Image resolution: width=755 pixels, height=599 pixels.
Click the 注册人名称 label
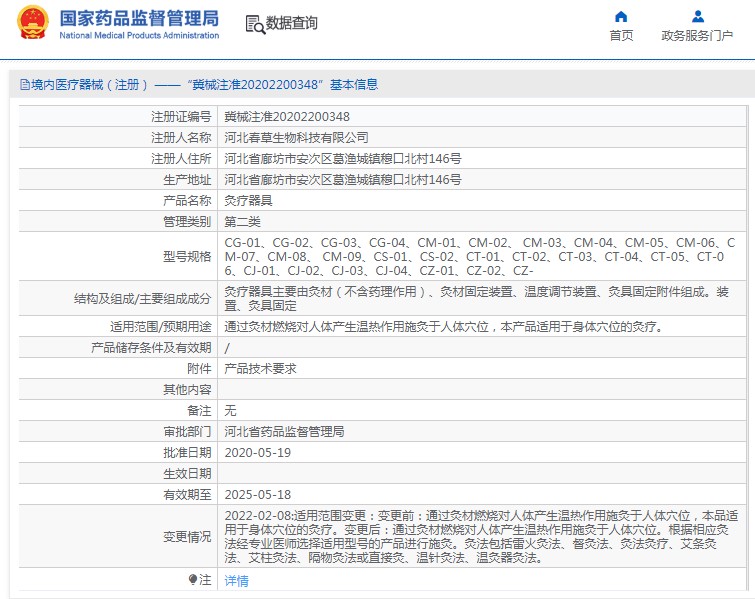(181, 138)
